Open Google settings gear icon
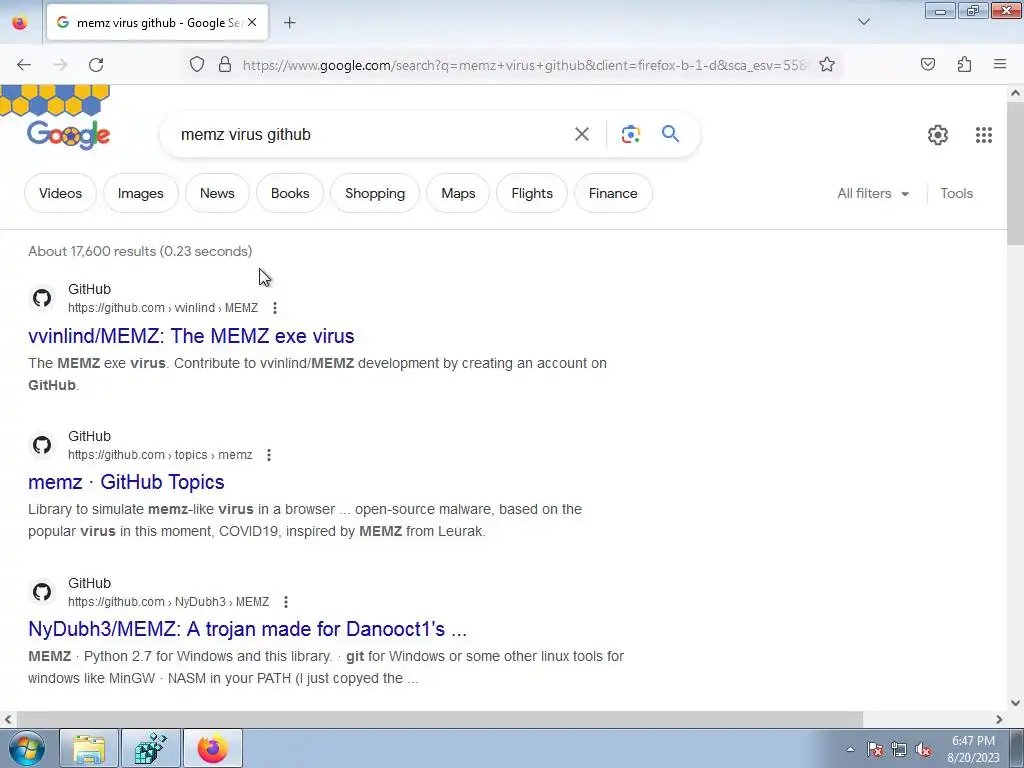The image size is (1024, 768). [938, 135]
